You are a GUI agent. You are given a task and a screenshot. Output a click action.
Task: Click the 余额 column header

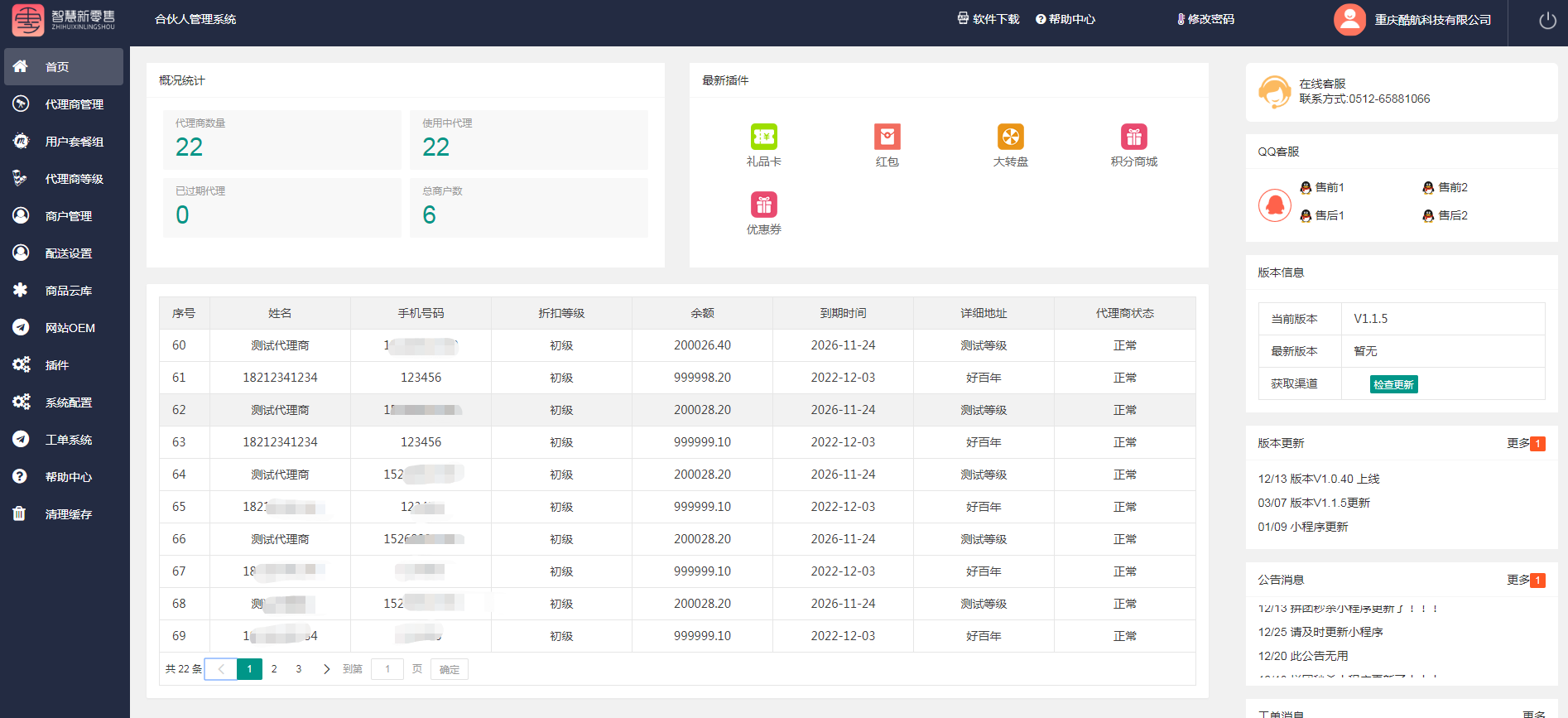702,313
